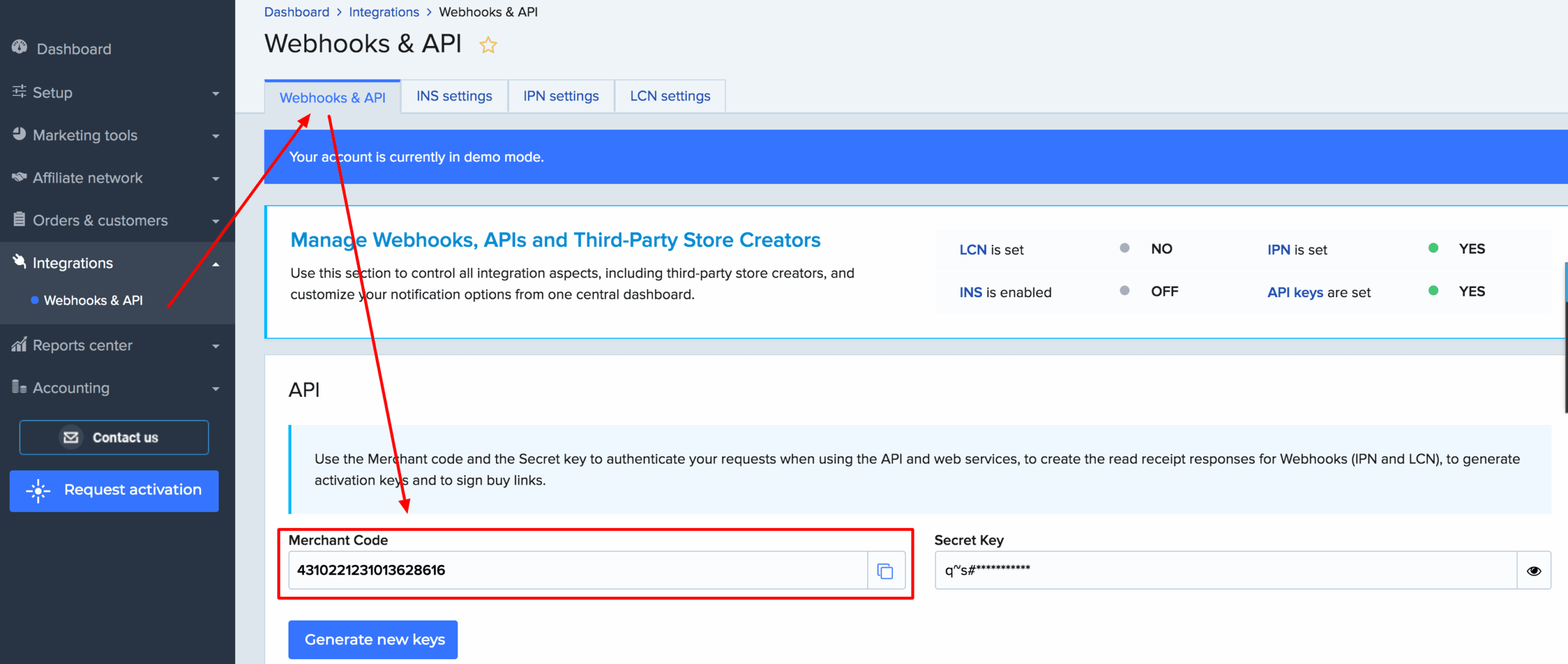Click the Accounting coins icon

(x=20, y=387)
